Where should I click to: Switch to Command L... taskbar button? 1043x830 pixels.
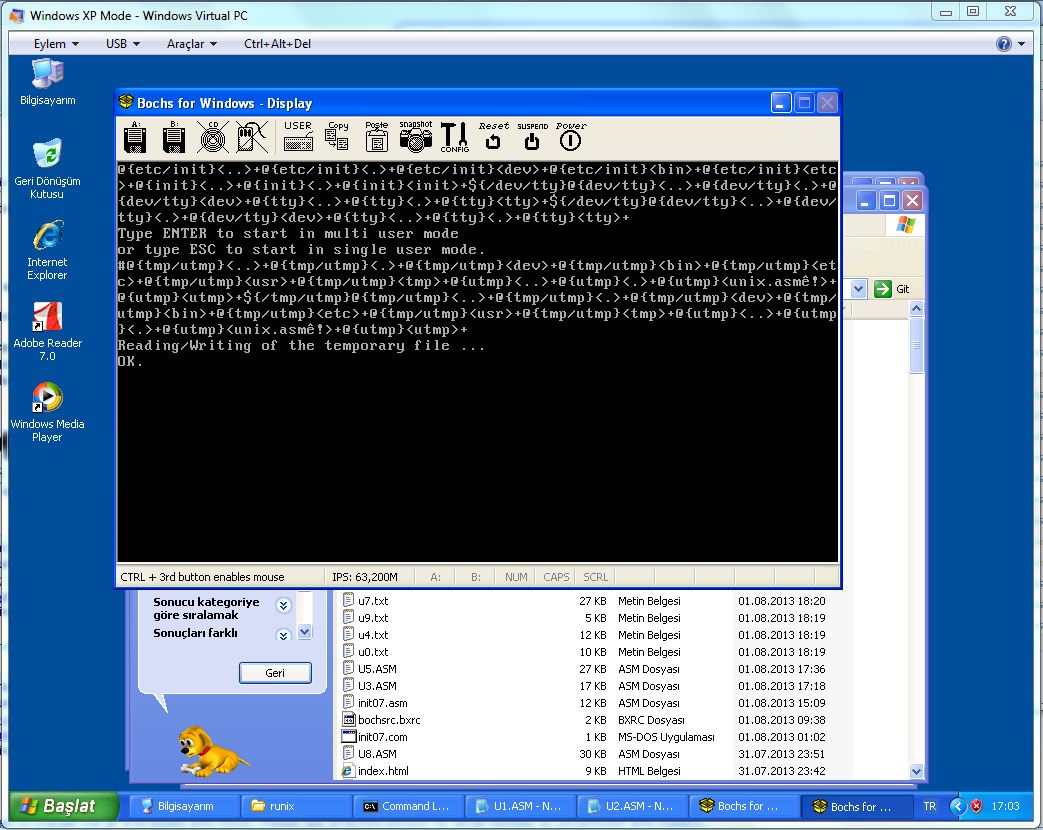408,806
